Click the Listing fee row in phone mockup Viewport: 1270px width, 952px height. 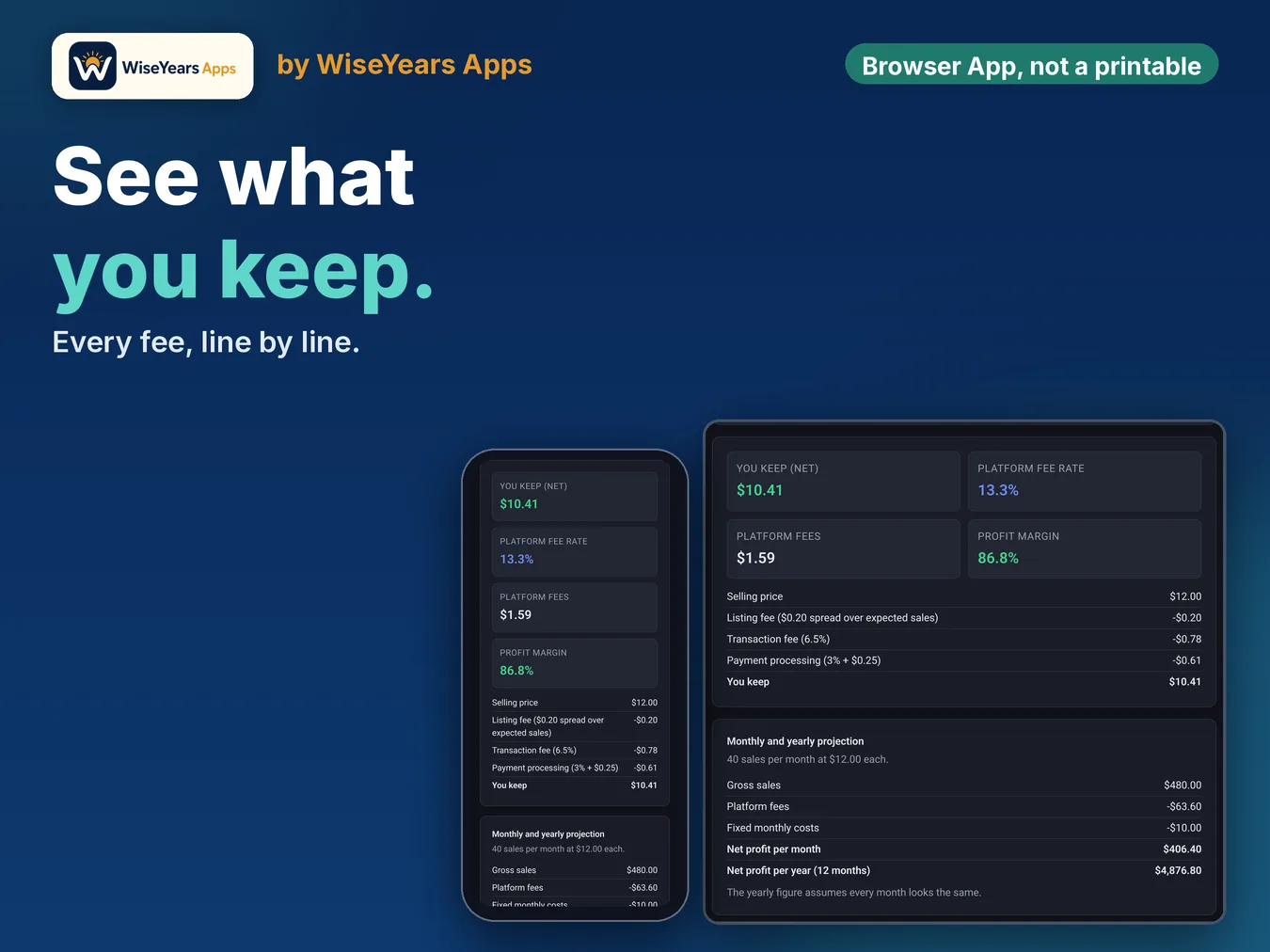[574, 726]
